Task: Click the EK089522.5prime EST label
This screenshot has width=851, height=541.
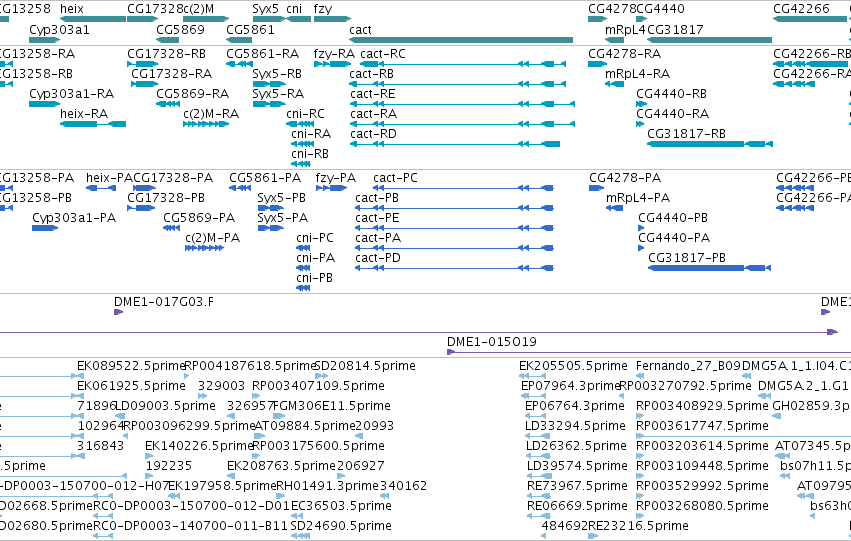Action: point(131,366)
